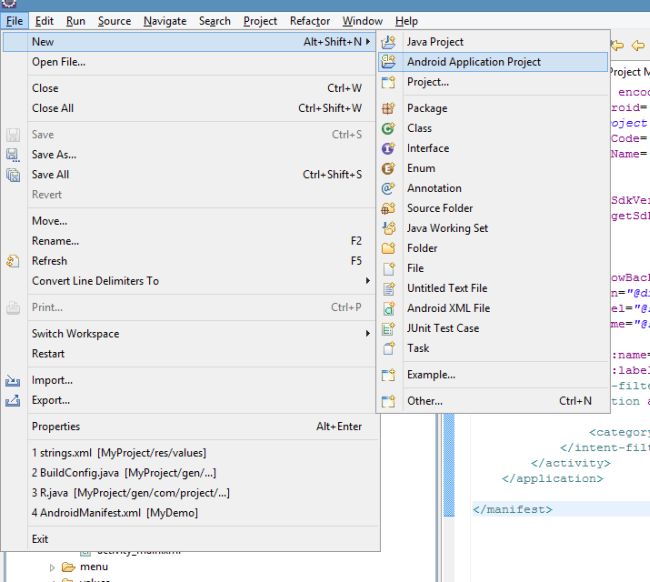Screen dimensions: 650x582
Task: Click the yellow Folder icon in submenu
Action: (388, 248)
